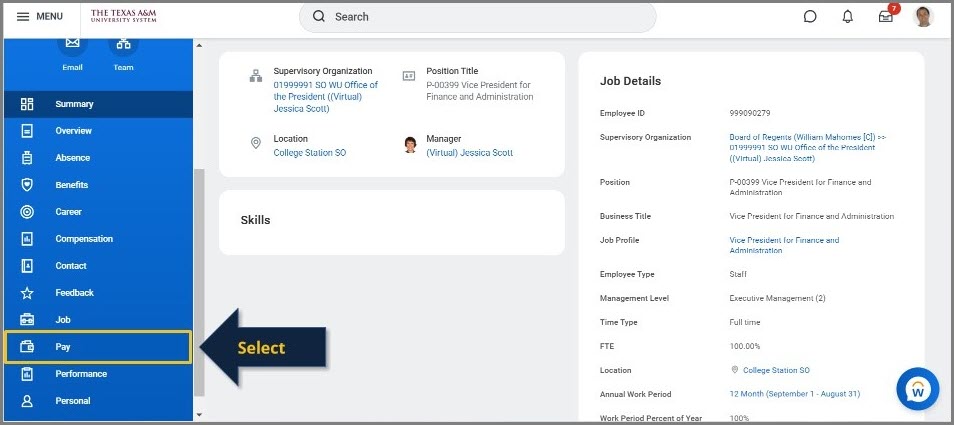Click the Texas A&M University System logo
954x425 pixels.
coord(124,17)
